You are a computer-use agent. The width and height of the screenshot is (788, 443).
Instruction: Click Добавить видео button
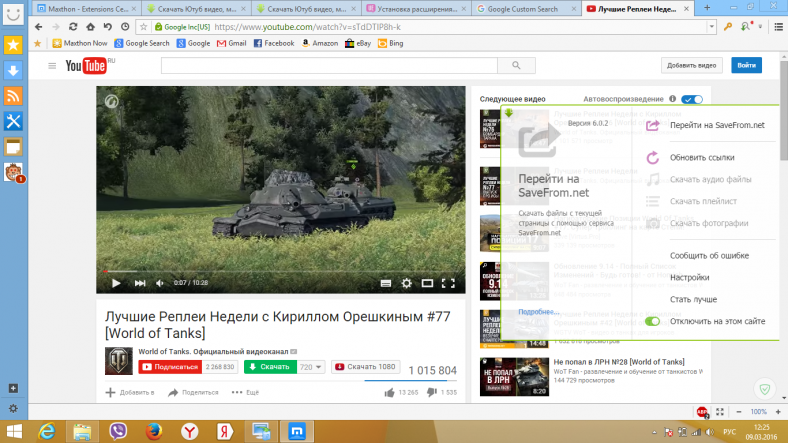pos(692,65)
